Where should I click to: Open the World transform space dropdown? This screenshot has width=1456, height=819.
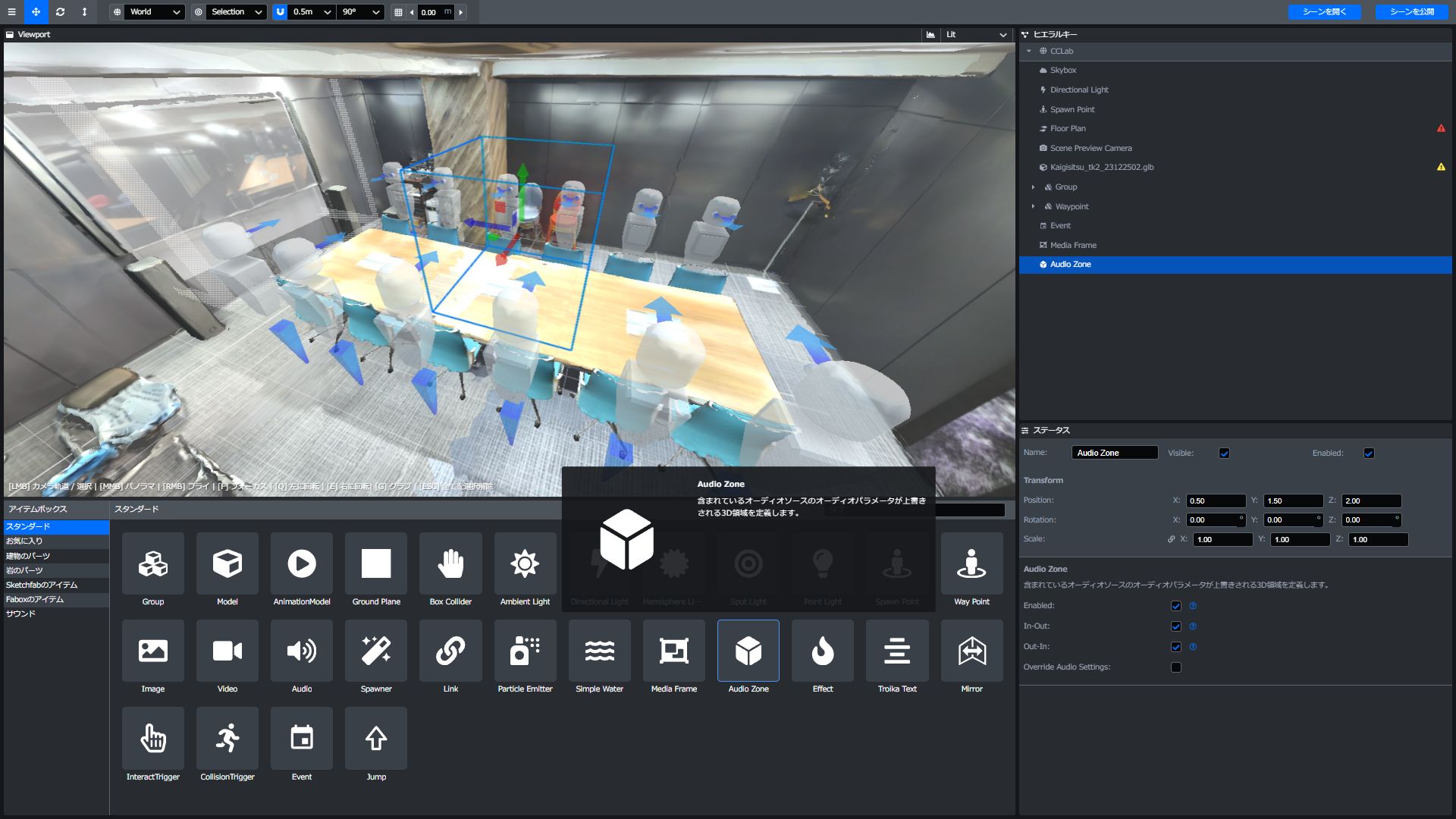pyautogui.click(x=155, y=12)
